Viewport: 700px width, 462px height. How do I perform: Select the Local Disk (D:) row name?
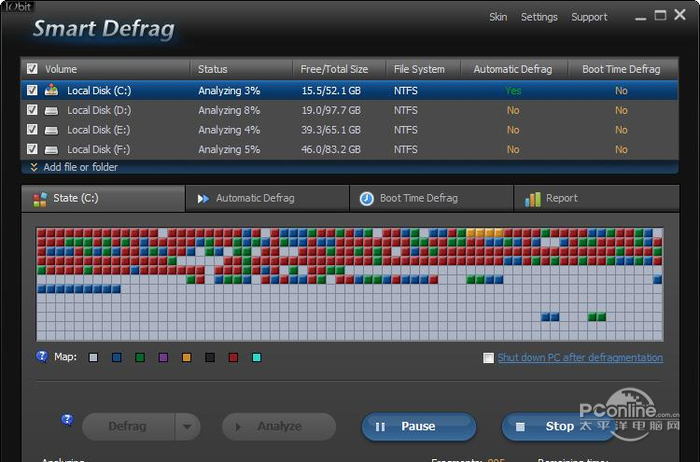pyautogui.click(x=99, y=110)
